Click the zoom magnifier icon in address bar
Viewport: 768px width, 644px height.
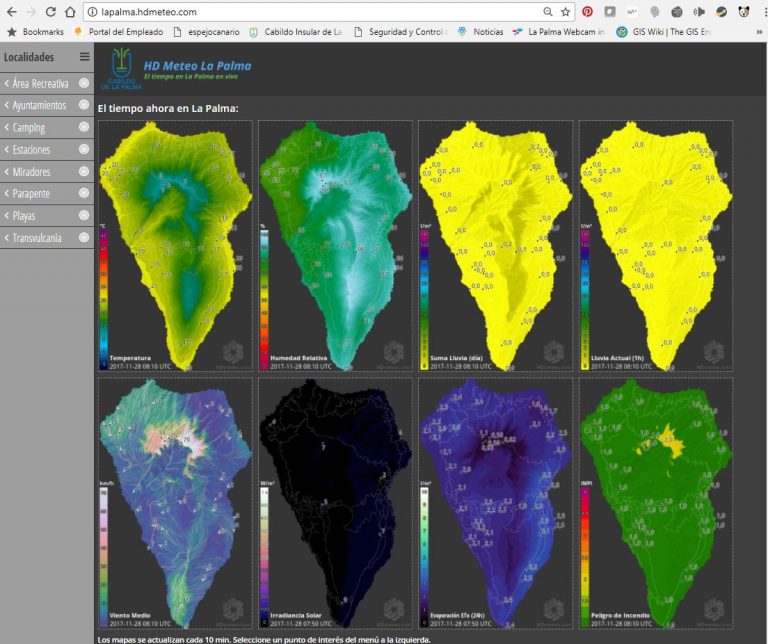(x=546, y=12)
